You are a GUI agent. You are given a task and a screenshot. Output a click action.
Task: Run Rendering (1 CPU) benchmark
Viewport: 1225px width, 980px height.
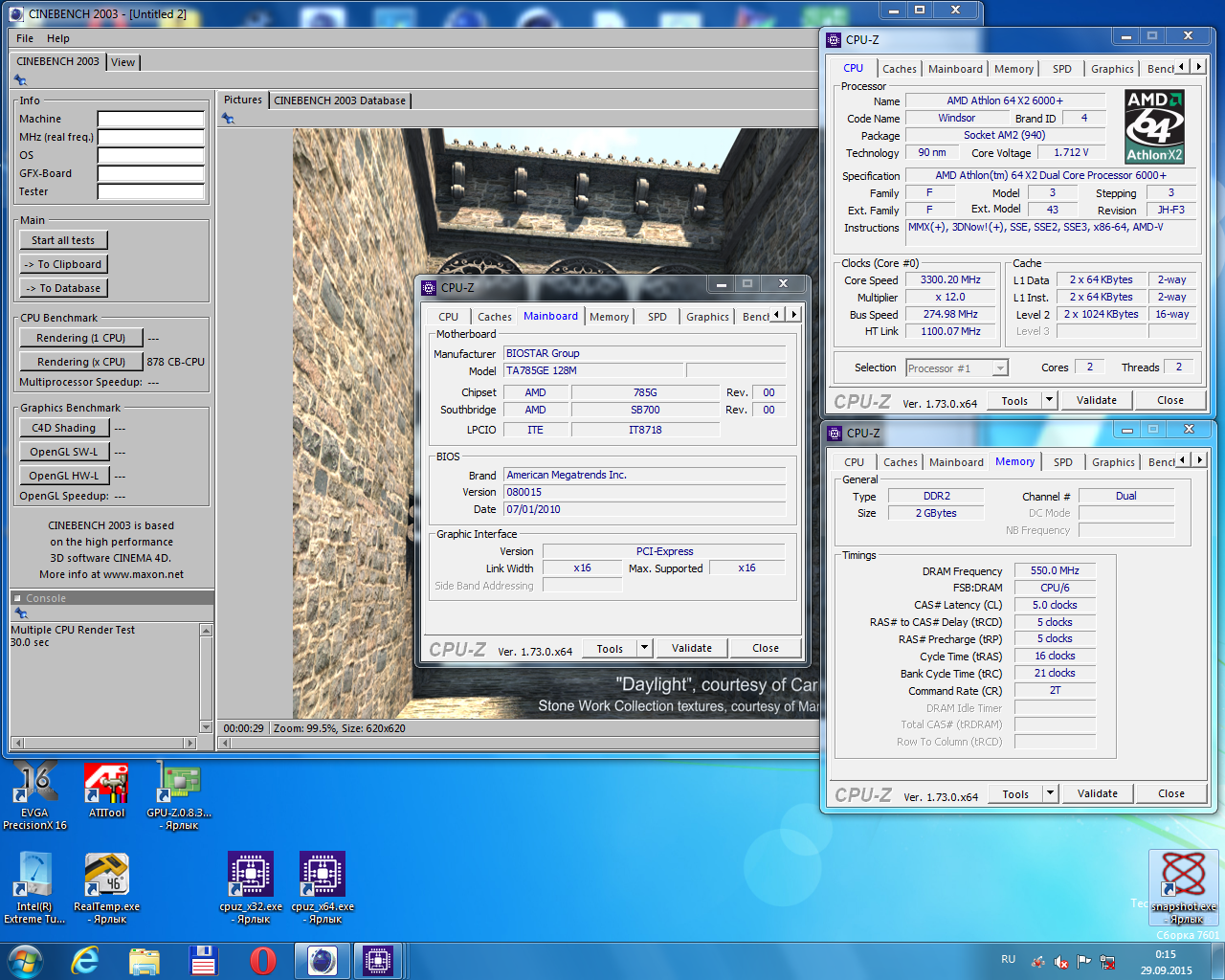81,338
